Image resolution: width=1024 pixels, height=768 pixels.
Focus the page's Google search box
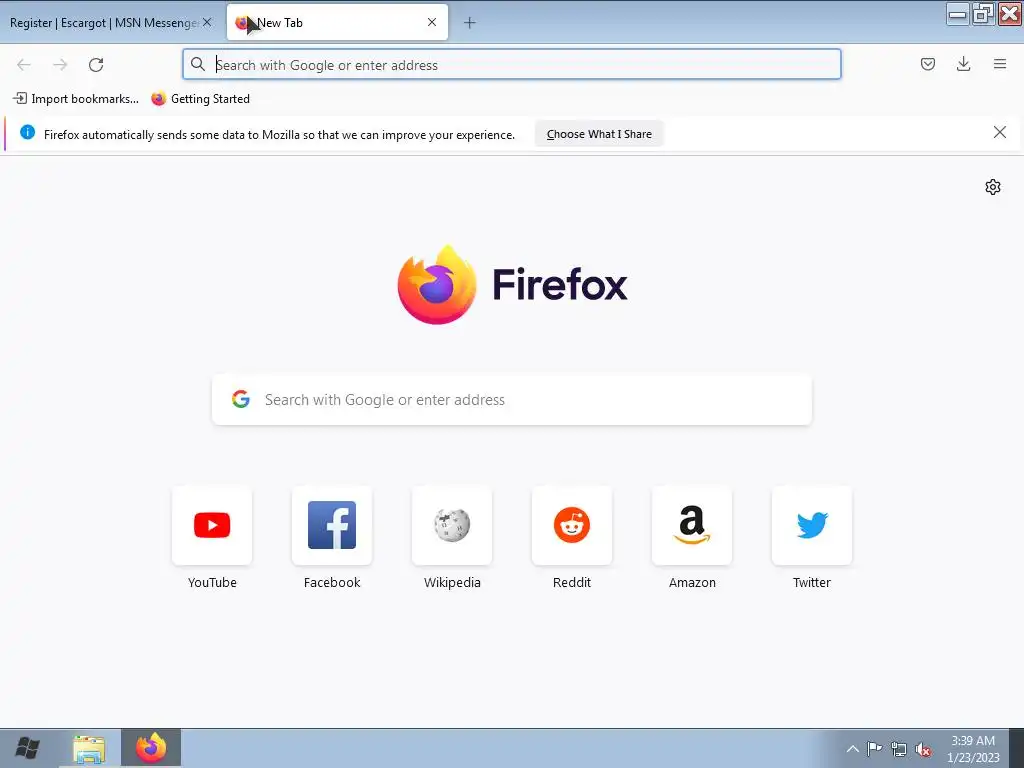click(x=511, y=400)
